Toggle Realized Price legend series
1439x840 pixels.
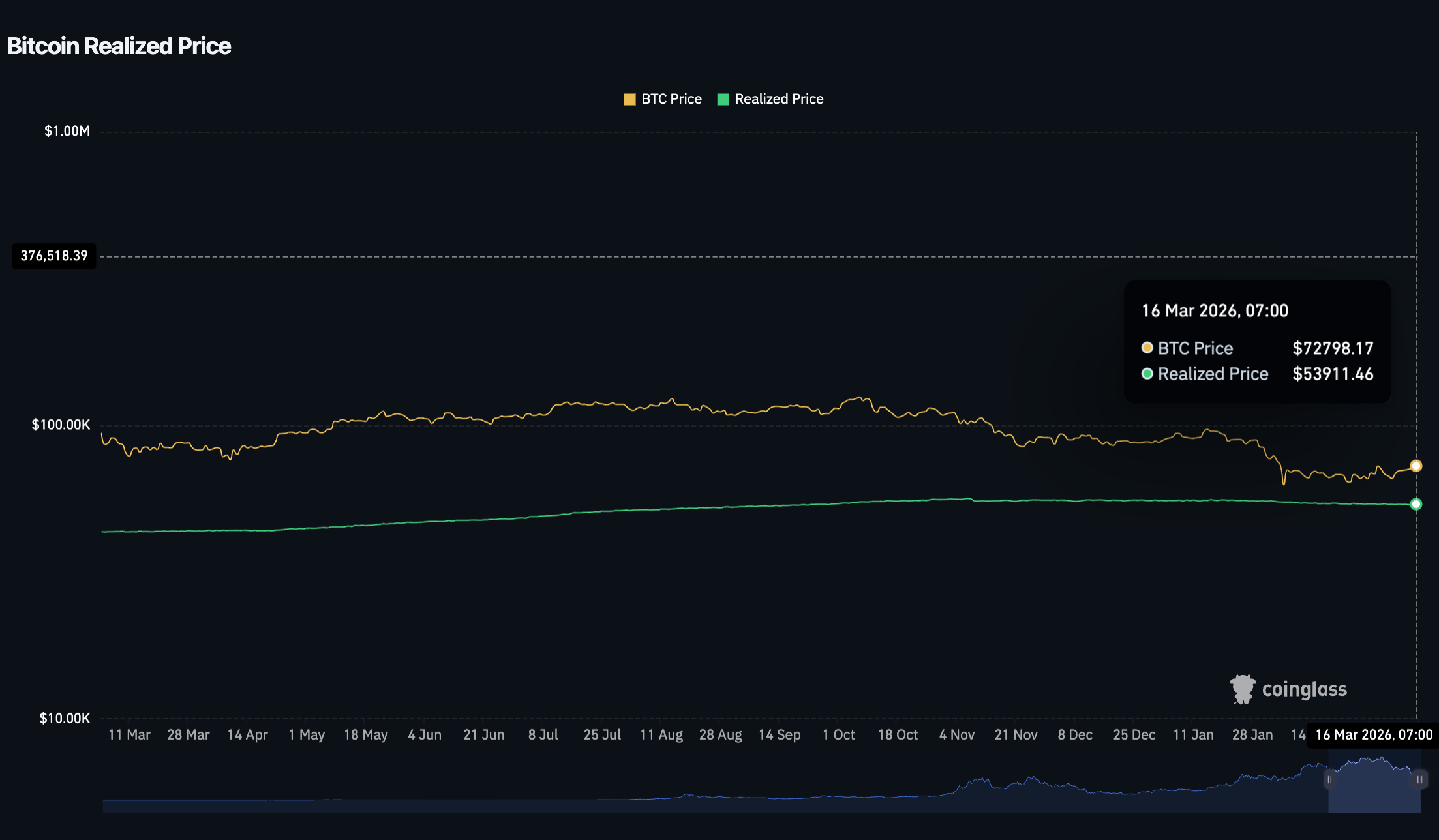point(778,99)
